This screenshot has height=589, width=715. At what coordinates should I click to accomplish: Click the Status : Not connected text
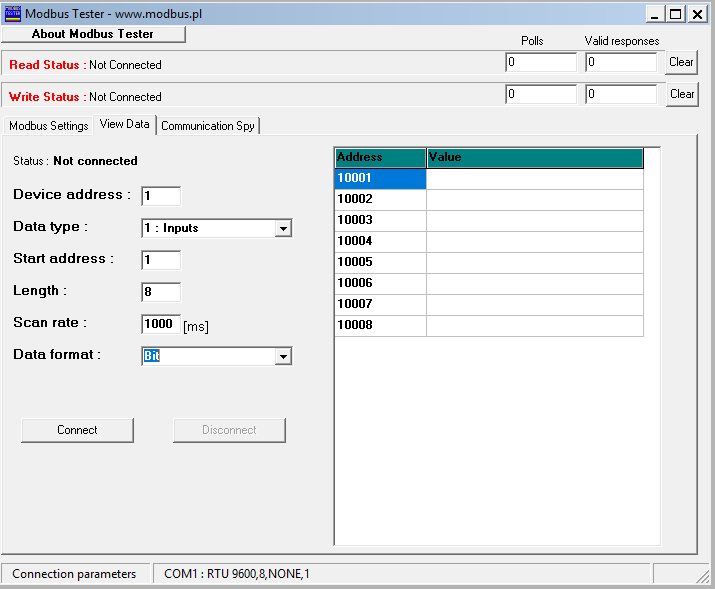[75, 161]
